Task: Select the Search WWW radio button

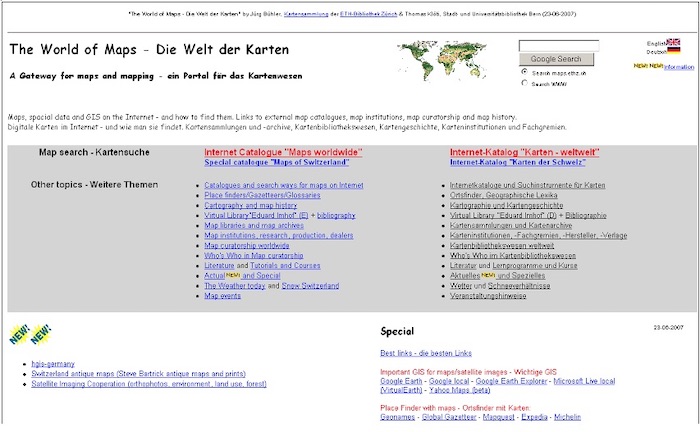Action: pos(525,83)
